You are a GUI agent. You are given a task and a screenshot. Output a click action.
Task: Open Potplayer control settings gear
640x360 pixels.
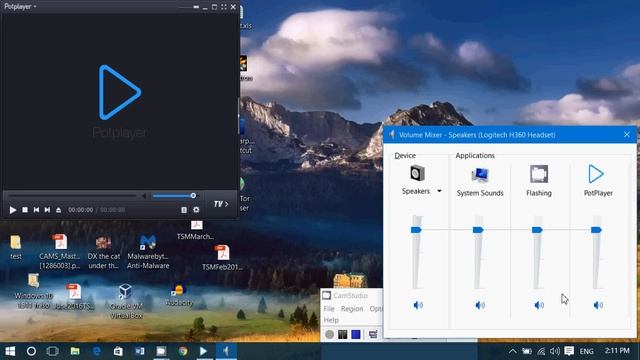point(196,210)
